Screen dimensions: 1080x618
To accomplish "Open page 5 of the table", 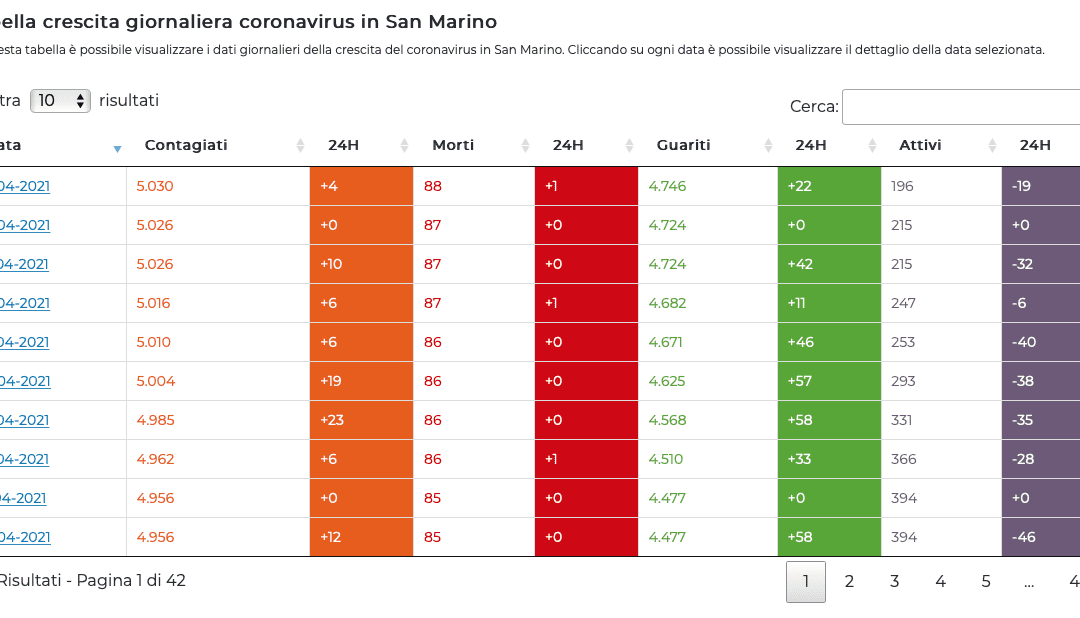I will [986, 582].
